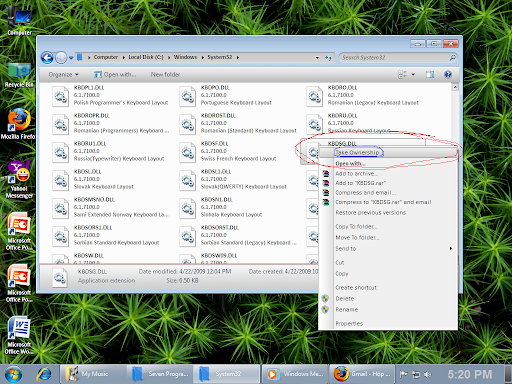Select the KBDSMSNO.DLL file icon
Screen dimensions: 512x384
60,208
